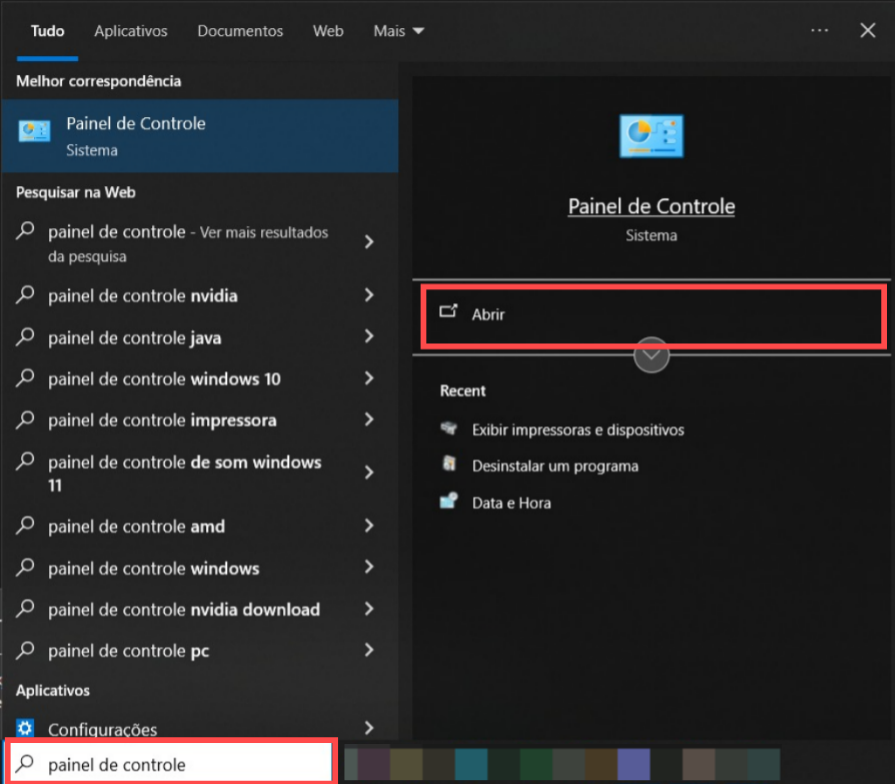Click the Configurações gear icon
The height and width of the screenshot is (784, 895).
click(x=25, y=728)
